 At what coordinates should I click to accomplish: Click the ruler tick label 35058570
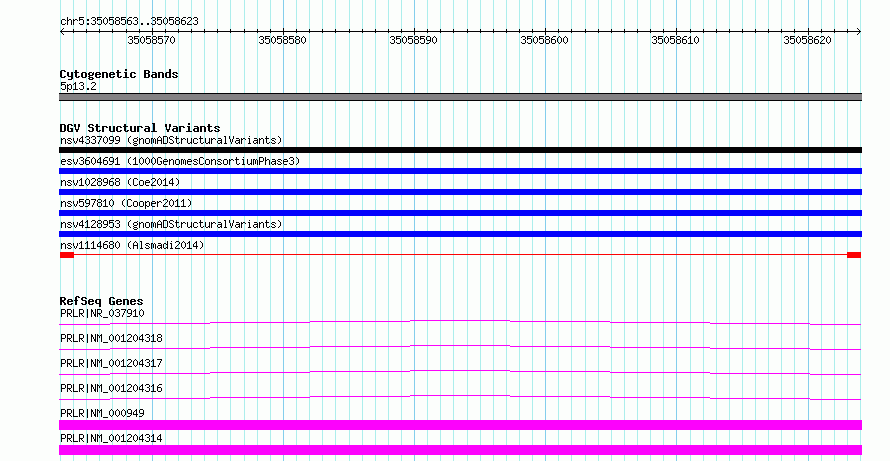(151, 40)
